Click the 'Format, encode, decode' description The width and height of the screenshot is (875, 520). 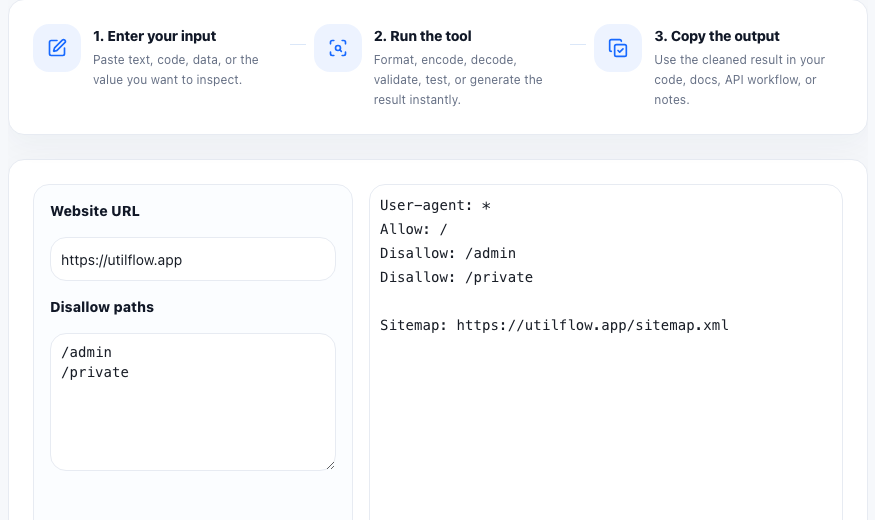[x=458, y=80]
